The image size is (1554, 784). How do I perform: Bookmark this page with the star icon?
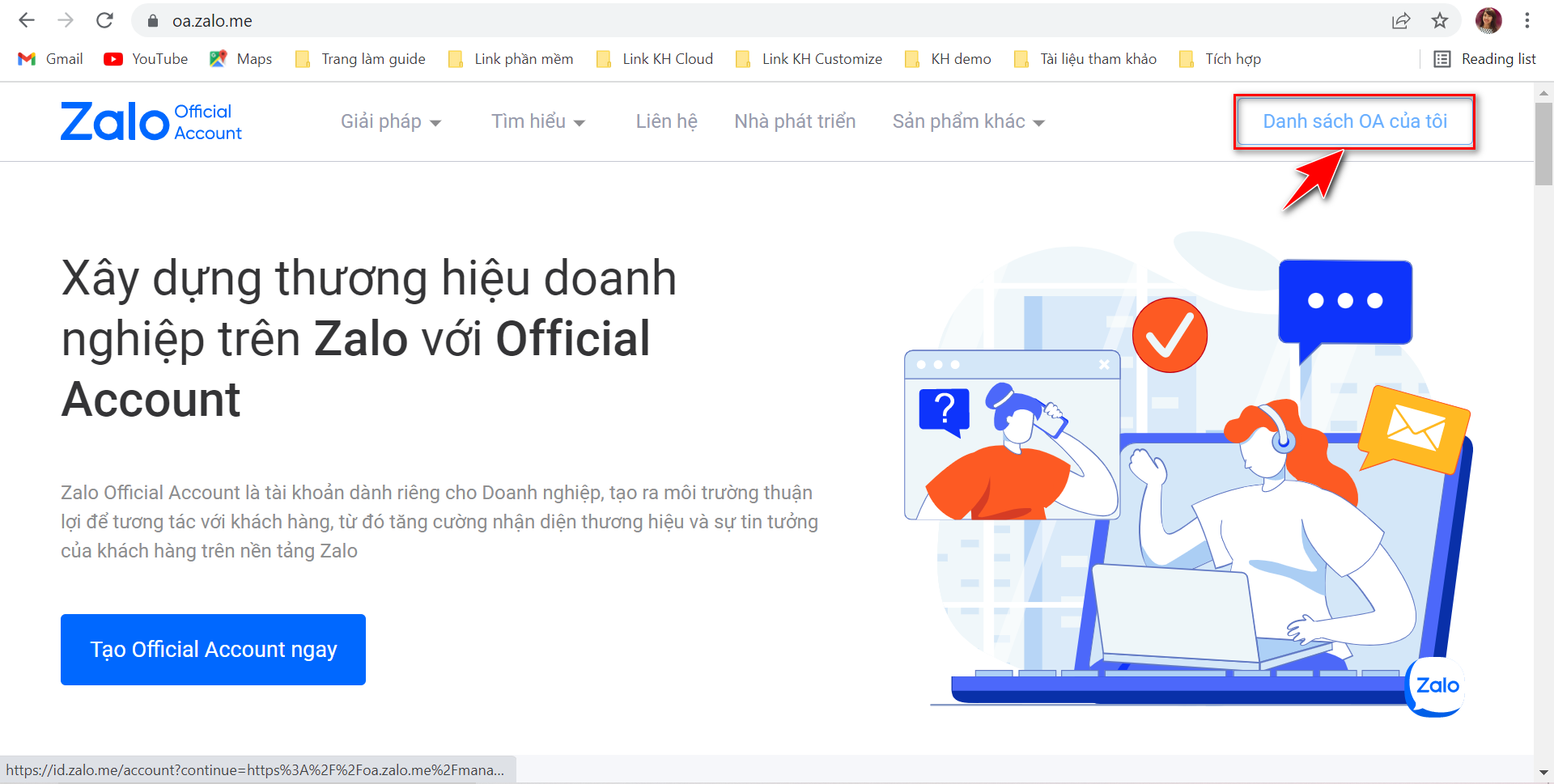tap(1440, 21)
